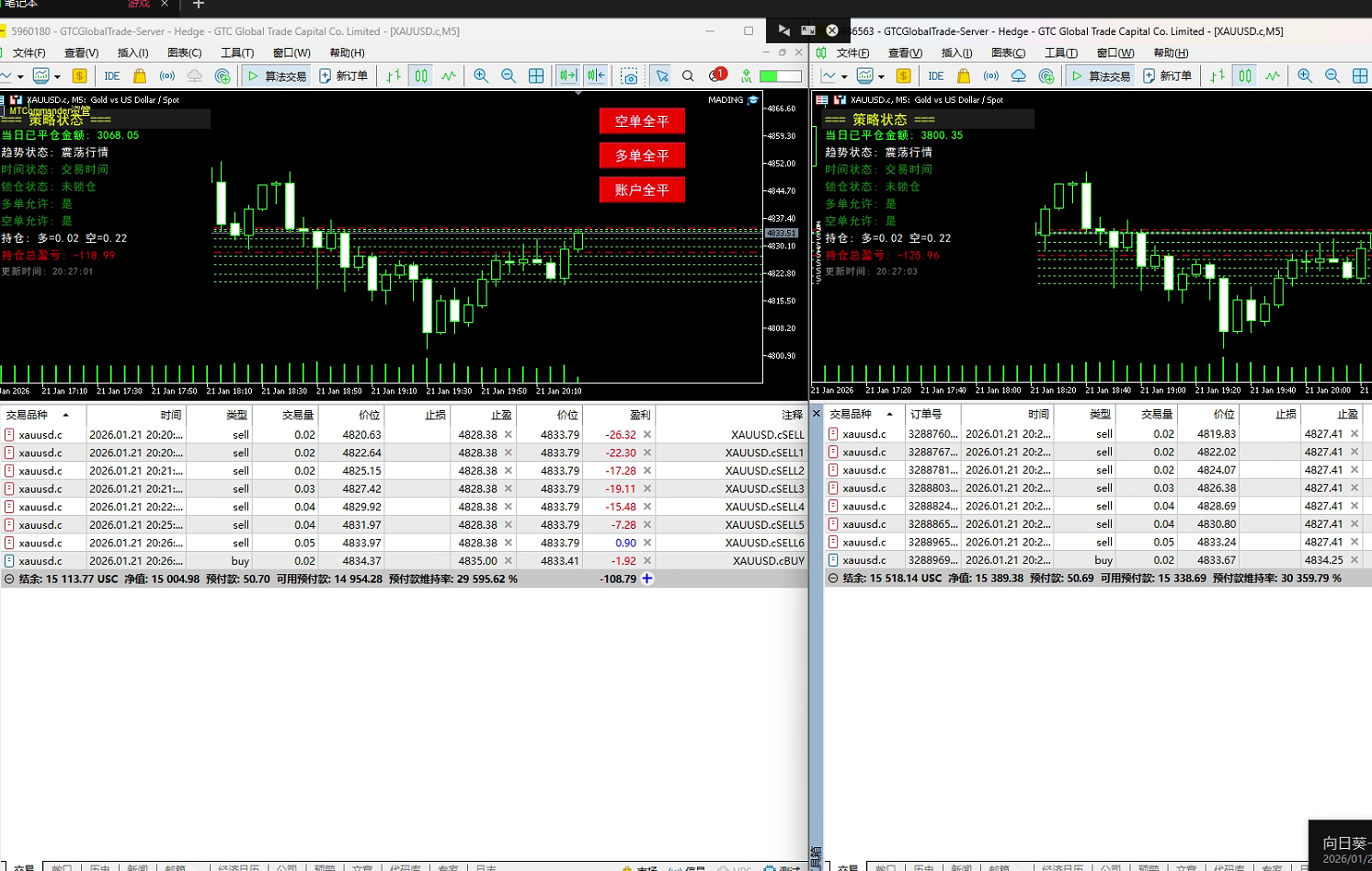Toggle Algo Trading (算法交易) in right window
Viewport: 1372px width, 871px height.
(x=1101, y=76)
